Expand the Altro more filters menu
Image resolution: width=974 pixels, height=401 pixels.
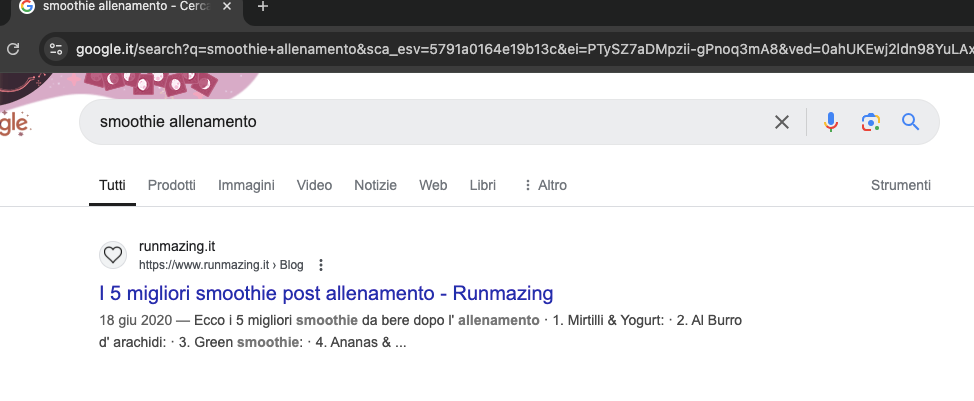[x=545, y=185]
